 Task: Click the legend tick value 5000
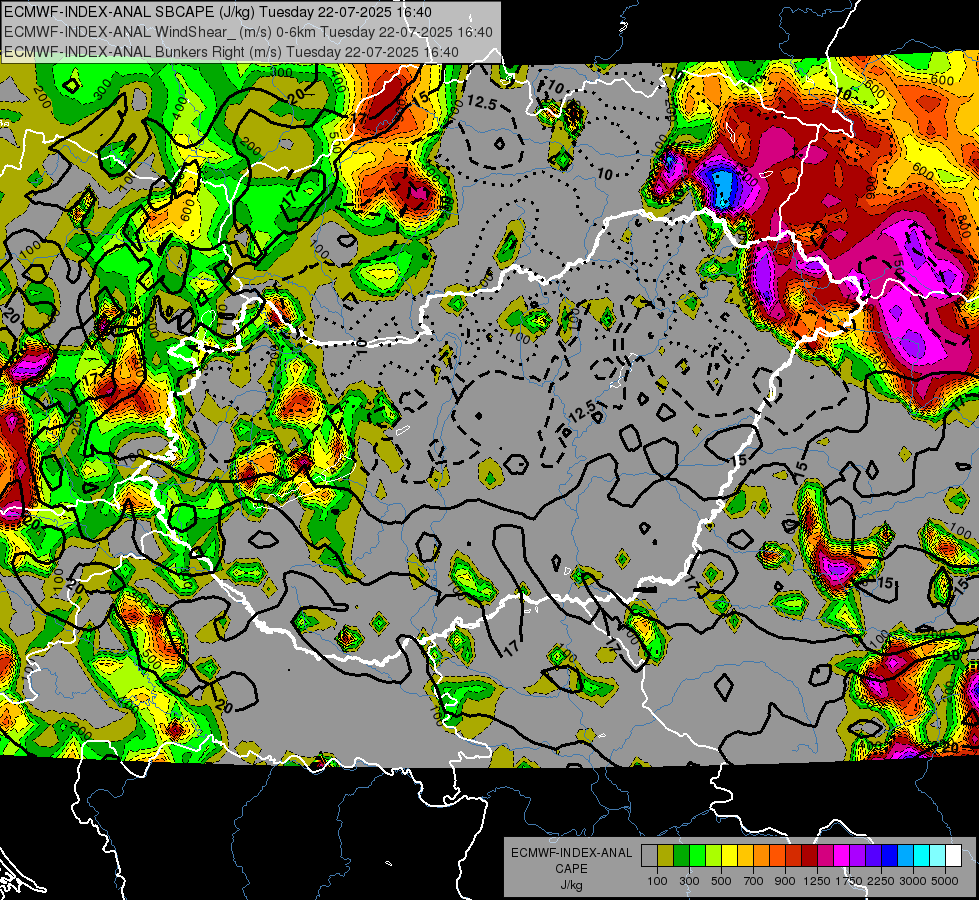pos(945,881)
